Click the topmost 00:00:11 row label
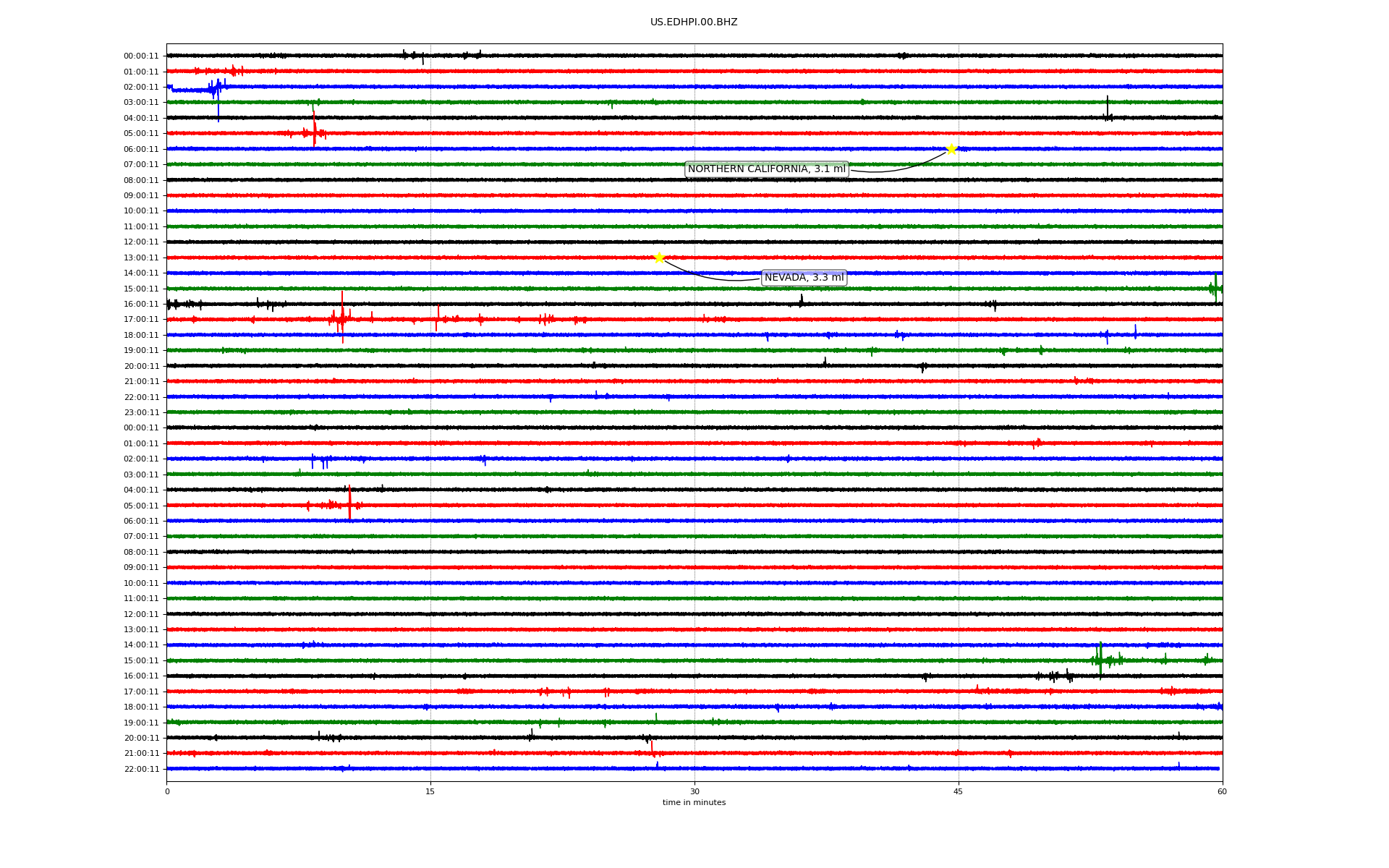1389x868 pixels. pos(141,56)
